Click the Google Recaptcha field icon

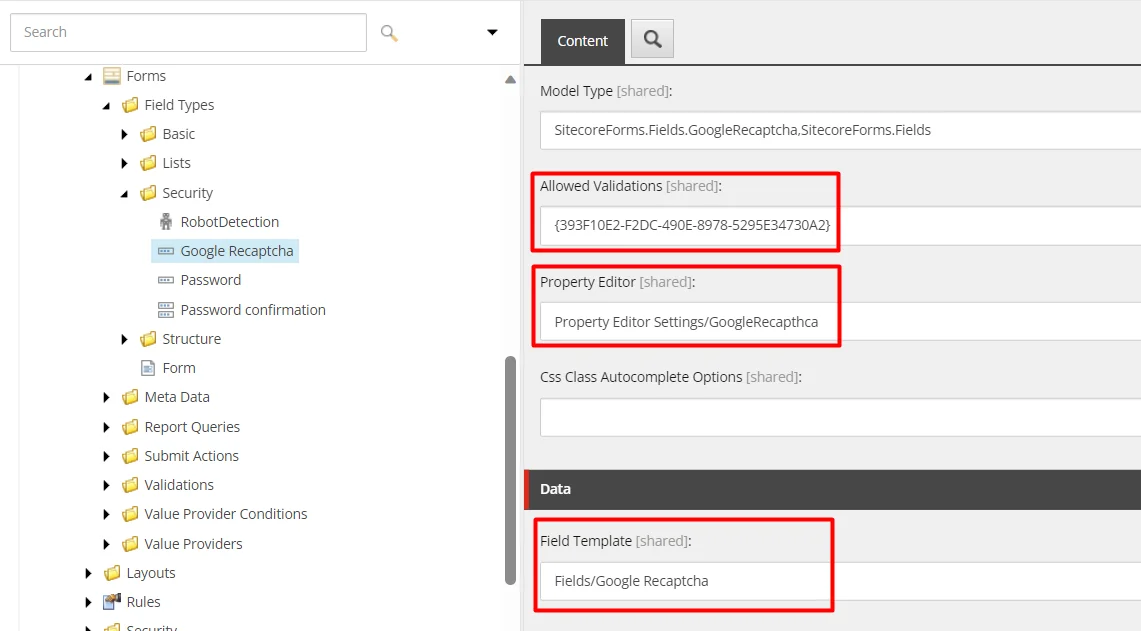click(x=166, y=251)
